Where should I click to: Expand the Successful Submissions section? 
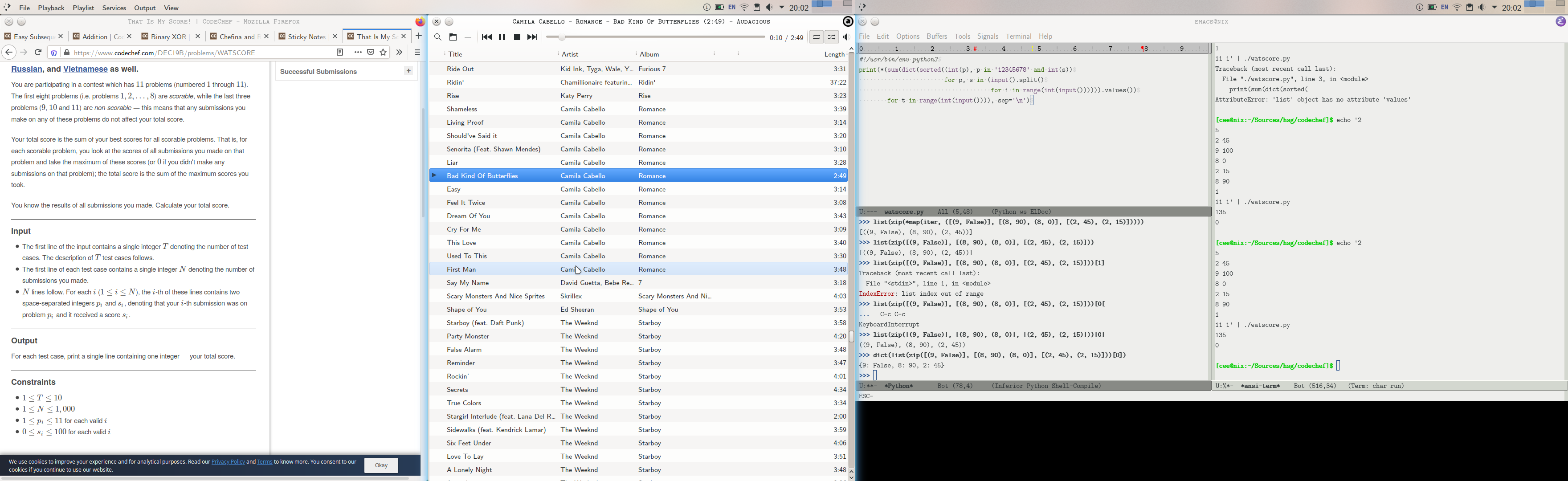(x=408, y=72)
